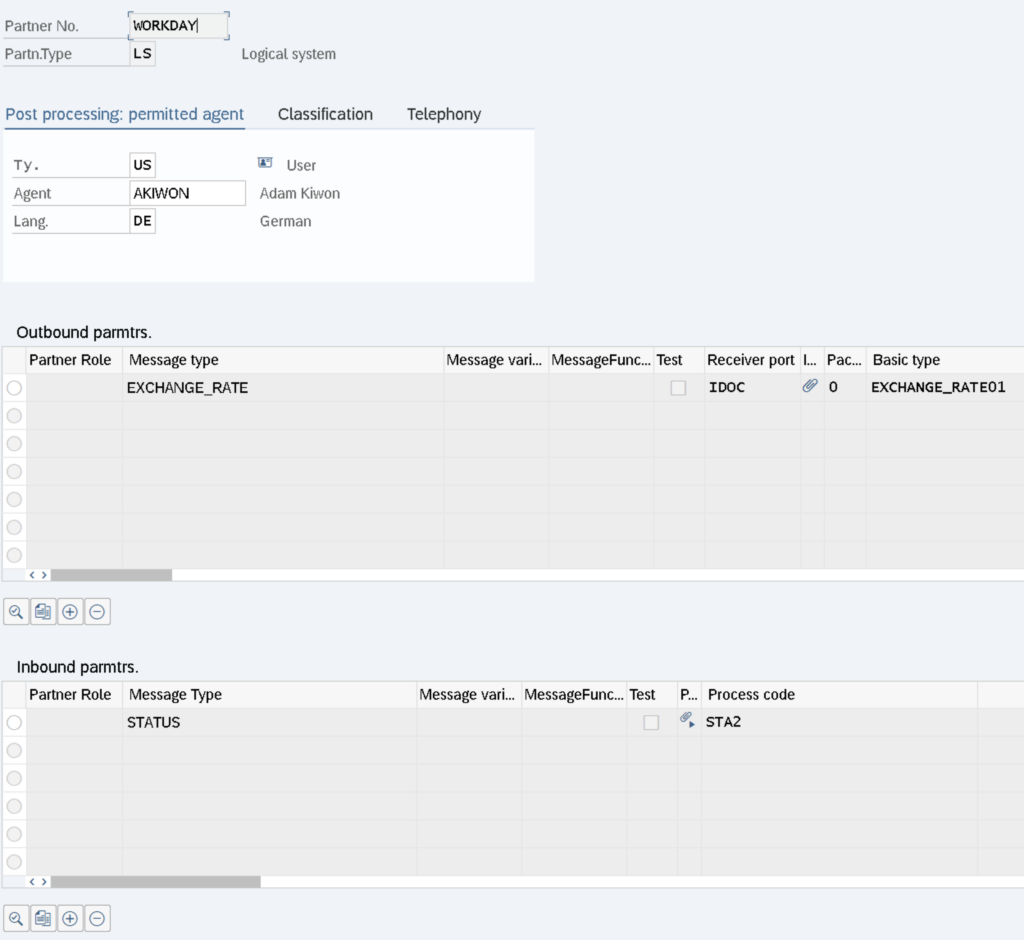This screenshot has height=940, width=1024.
Task: Click the pack size cell showing 0
Action: (845, 388)
